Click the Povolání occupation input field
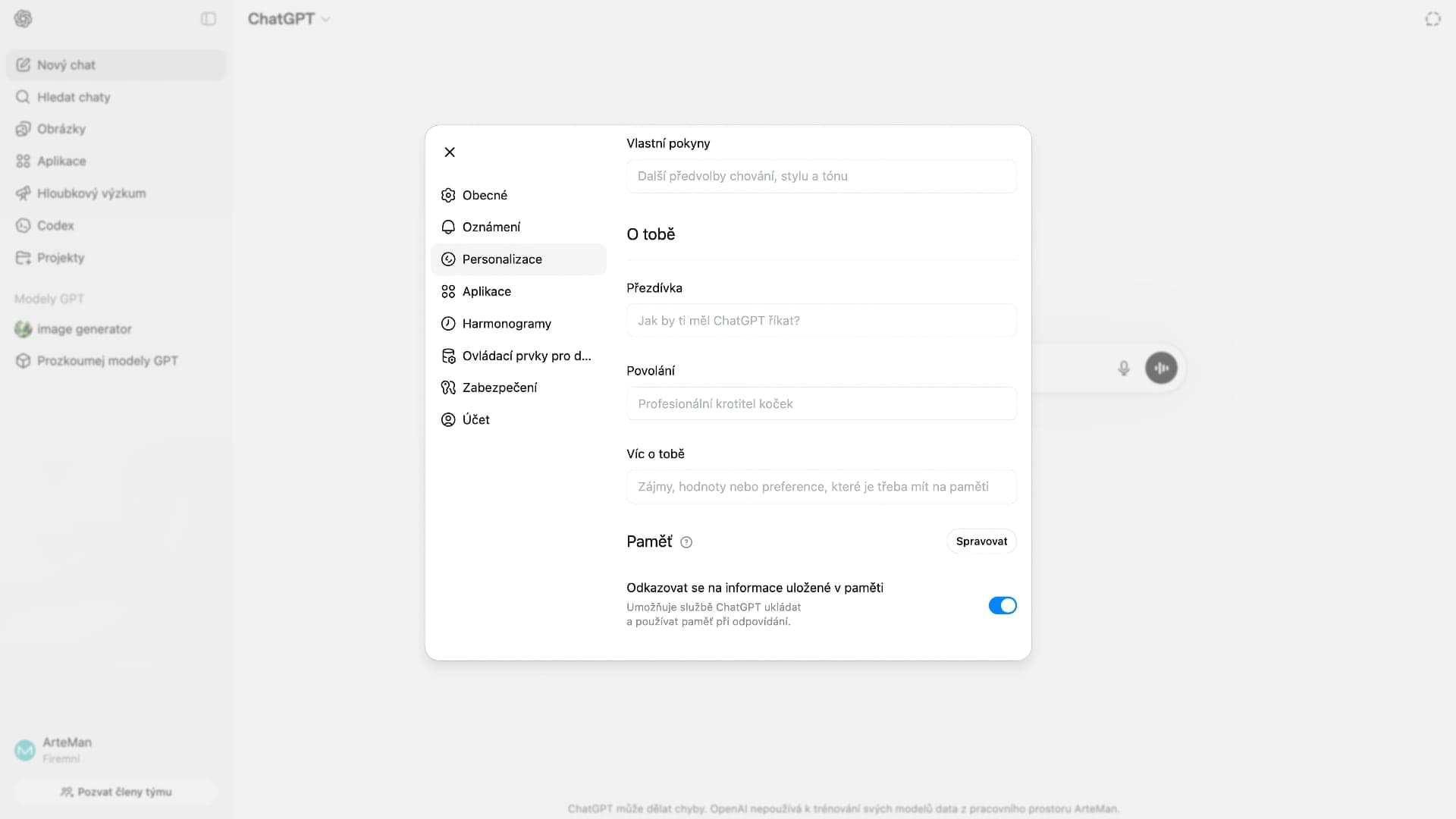 tap(821, 403)
